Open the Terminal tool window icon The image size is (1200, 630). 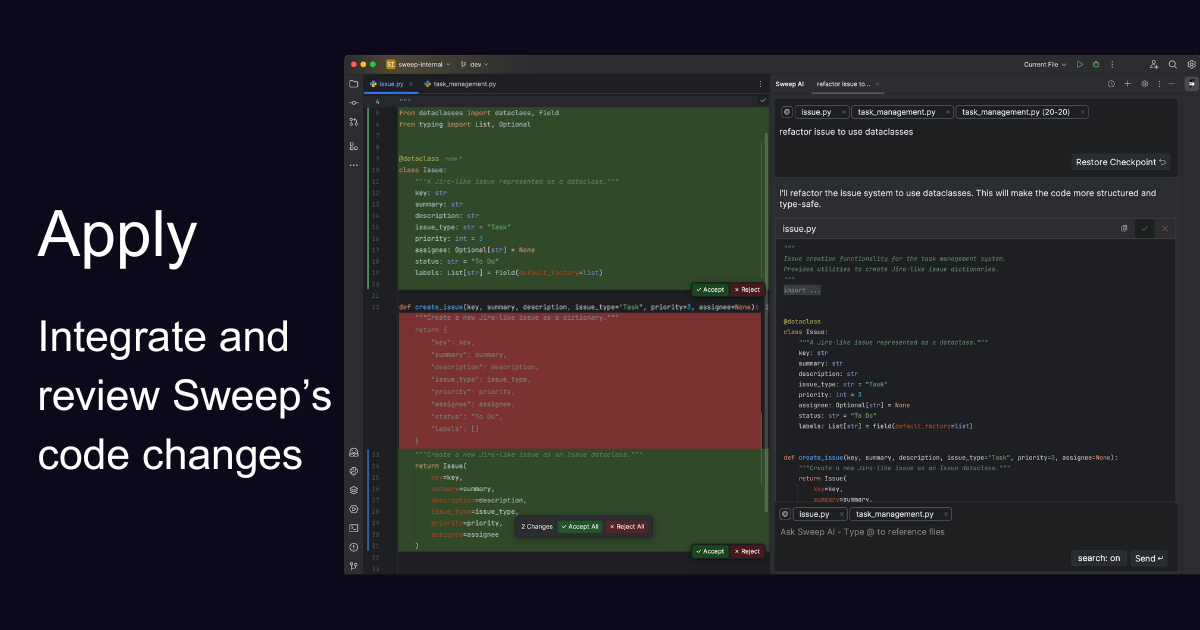point(354,528)
